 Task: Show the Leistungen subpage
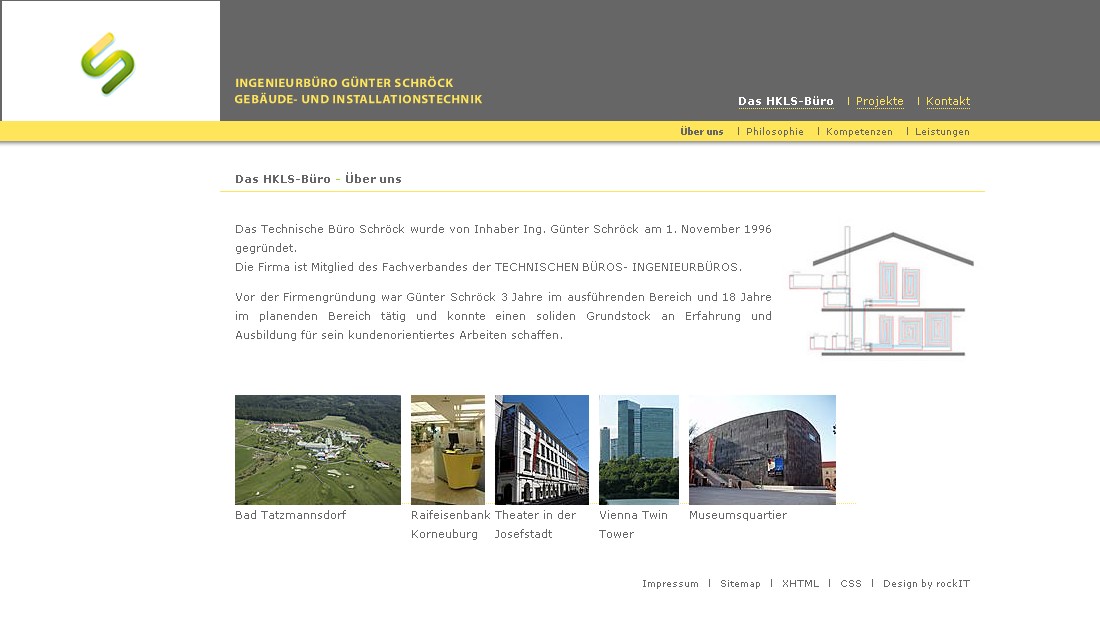click(941, 132)
